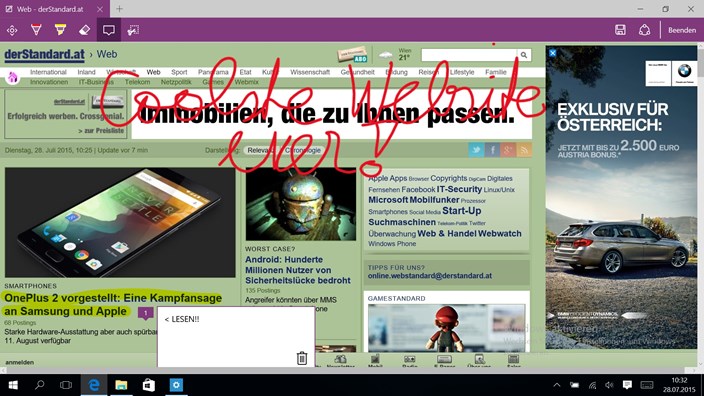Screen dimensions: 704x396
Task: Open the Sport menu section
Action: pos(179,72)
